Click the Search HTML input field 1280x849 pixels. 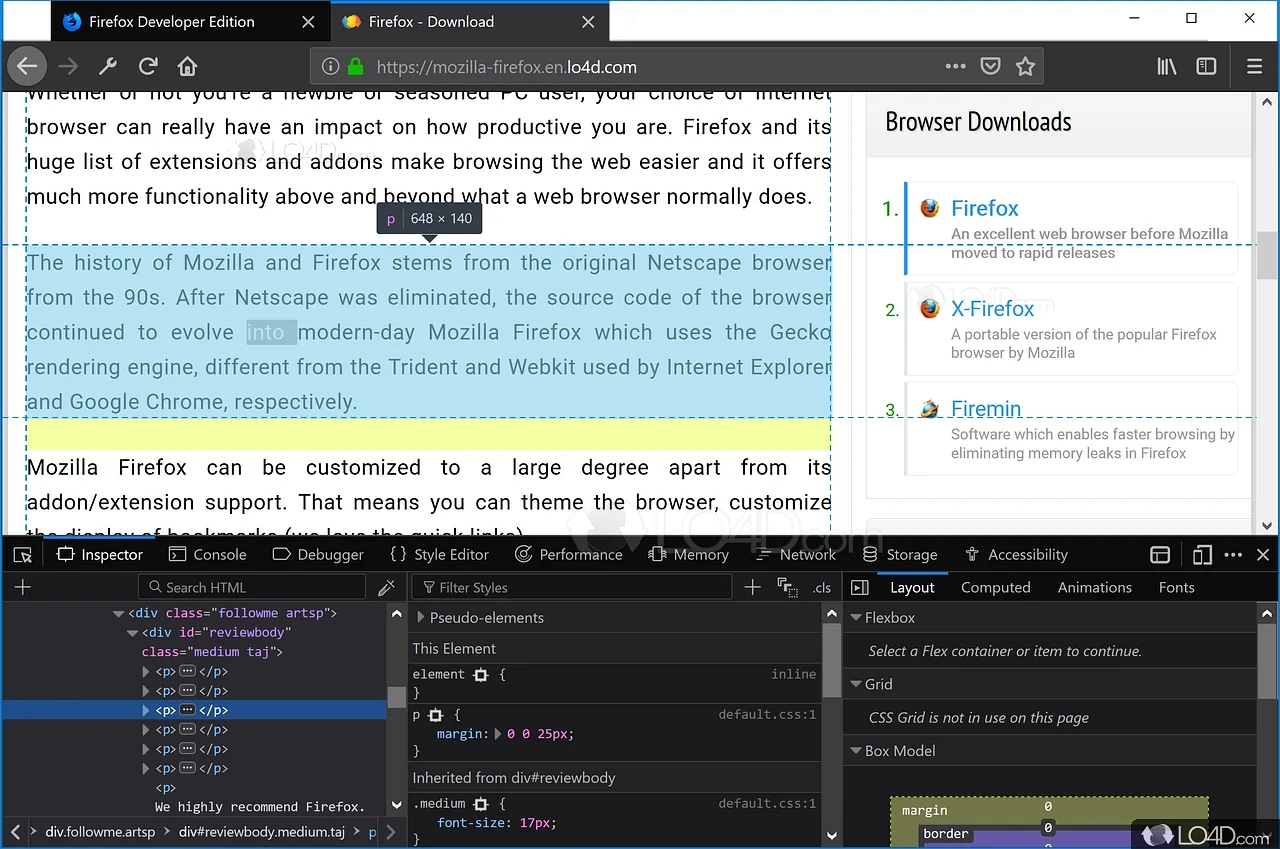260,588
